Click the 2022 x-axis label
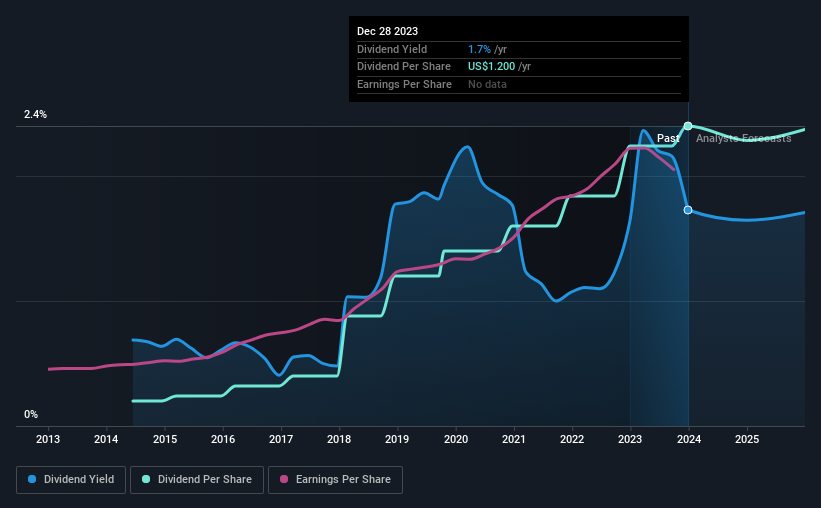The width and height of the screenshot is (821, 508). coord(572,439)
